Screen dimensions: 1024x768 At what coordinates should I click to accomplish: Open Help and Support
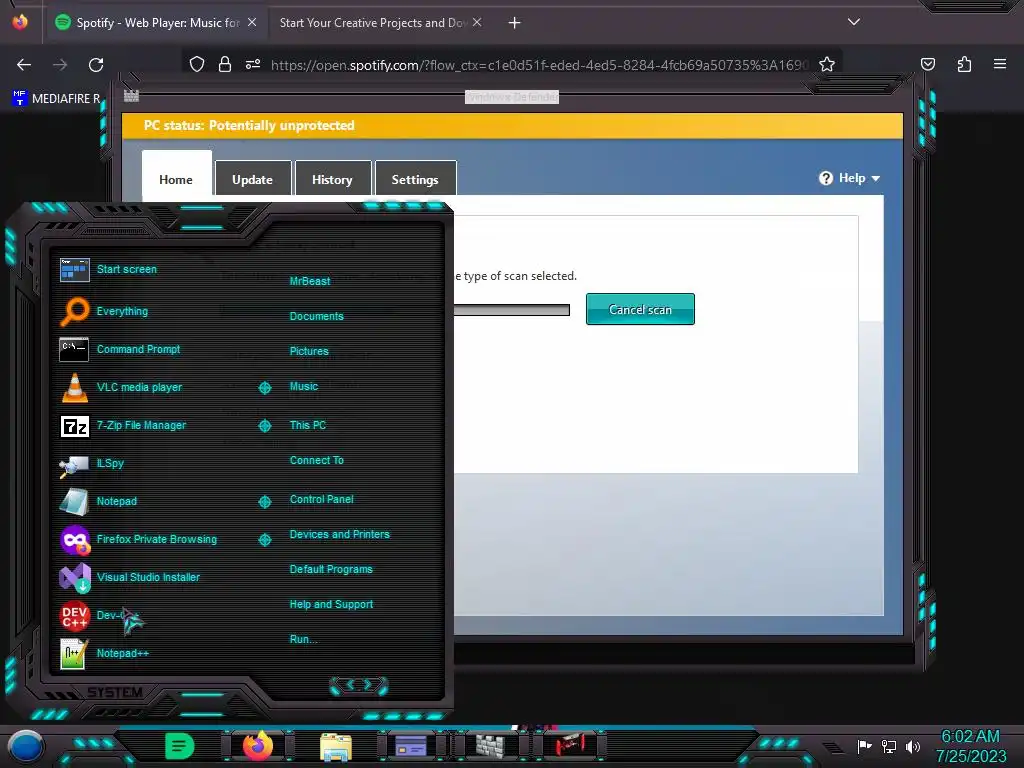(331, 605)
